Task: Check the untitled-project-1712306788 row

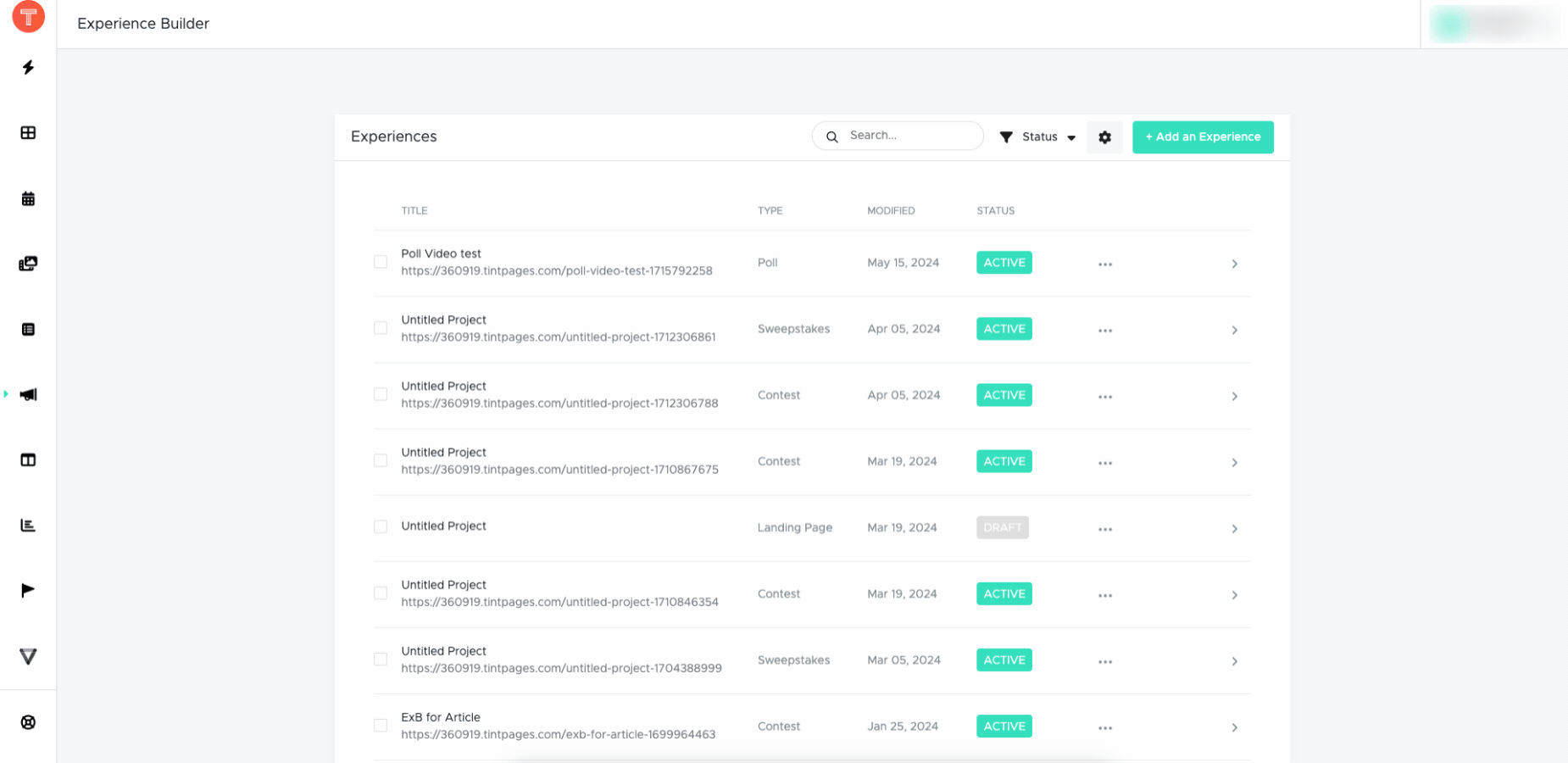Action: (381, 394)
